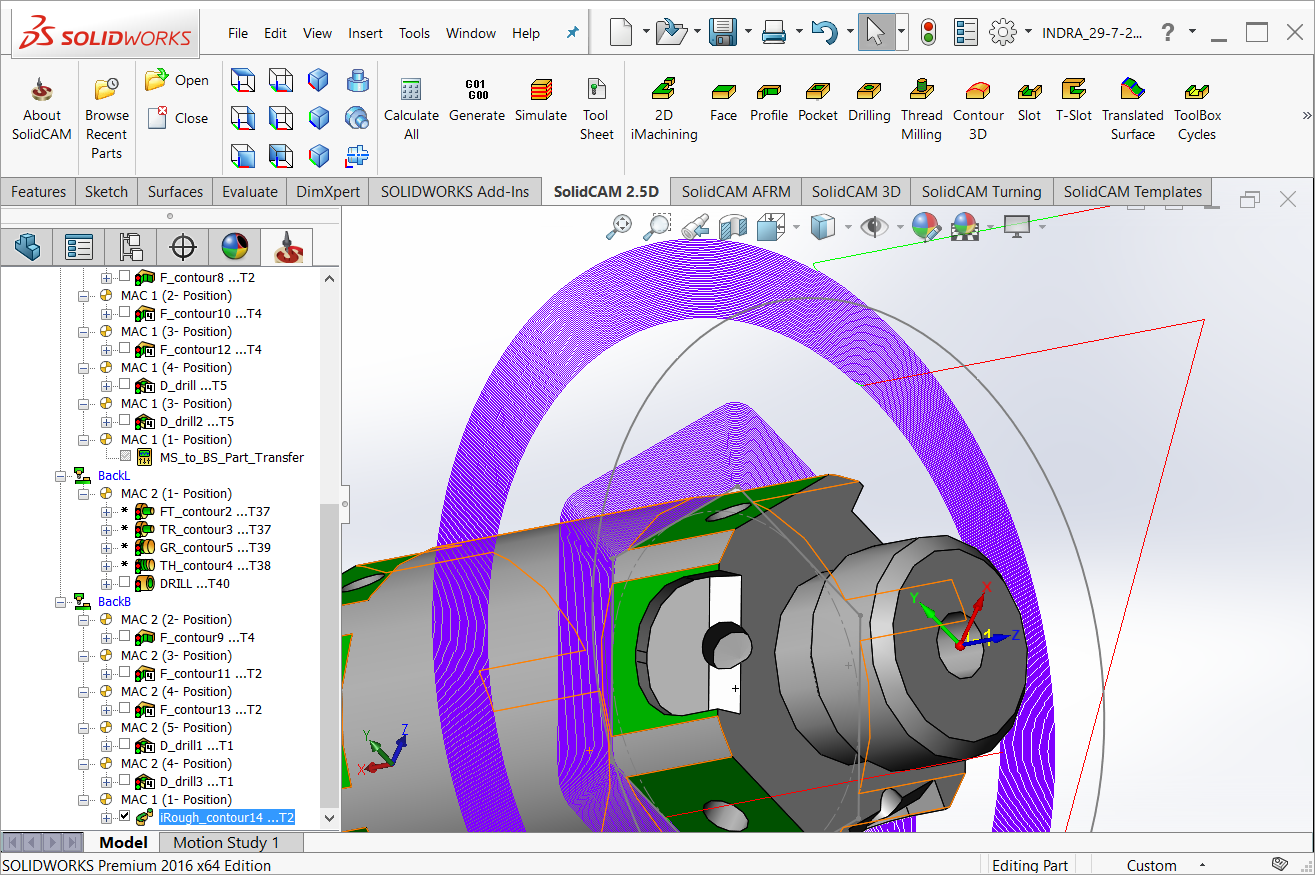
Task: Open the Tools menu
Action: pyautogui.click(x=414, y=33)
